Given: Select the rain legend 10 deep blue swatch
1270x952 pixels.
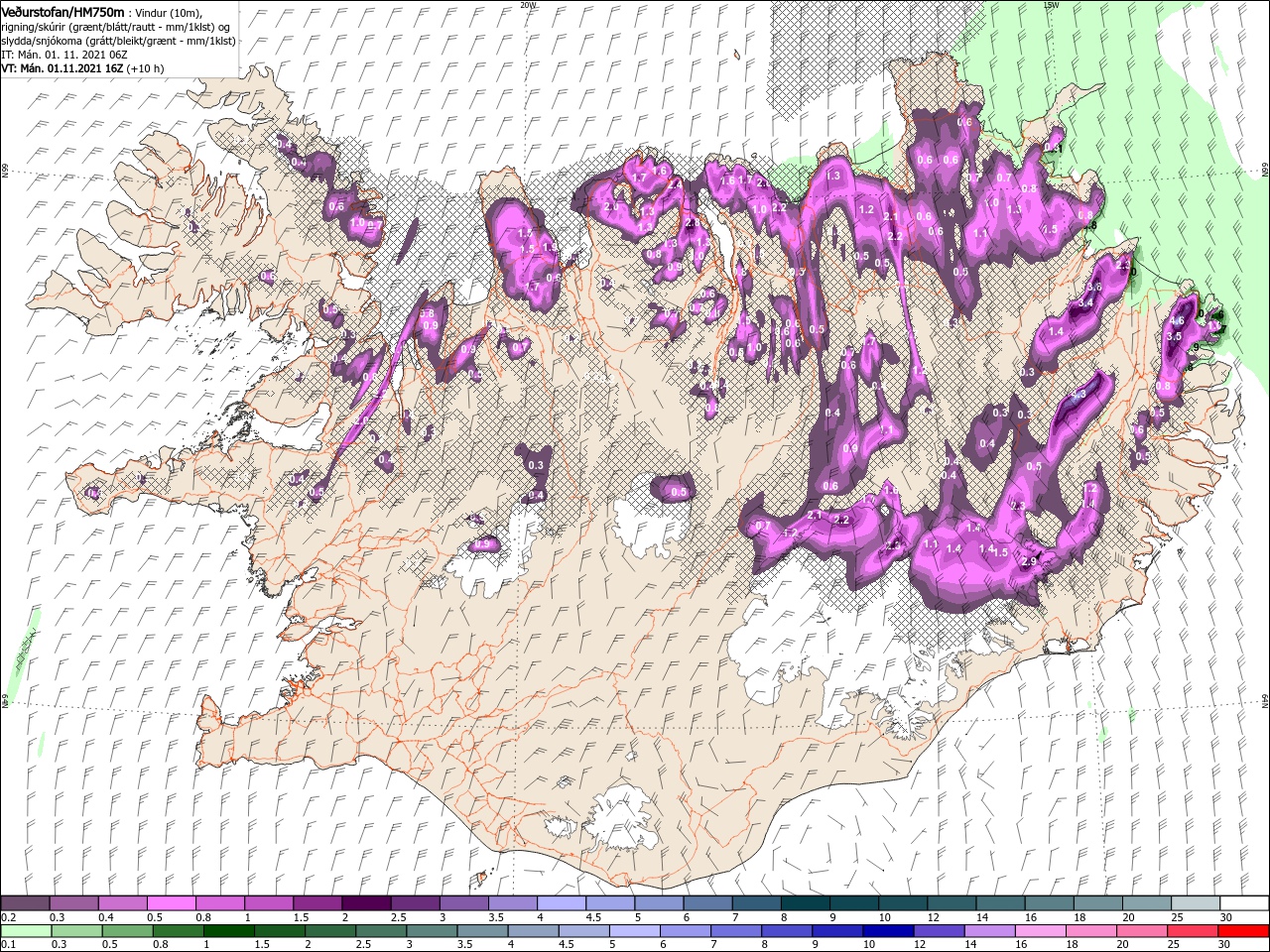Looking at the screenshot, I should point(889,930).
